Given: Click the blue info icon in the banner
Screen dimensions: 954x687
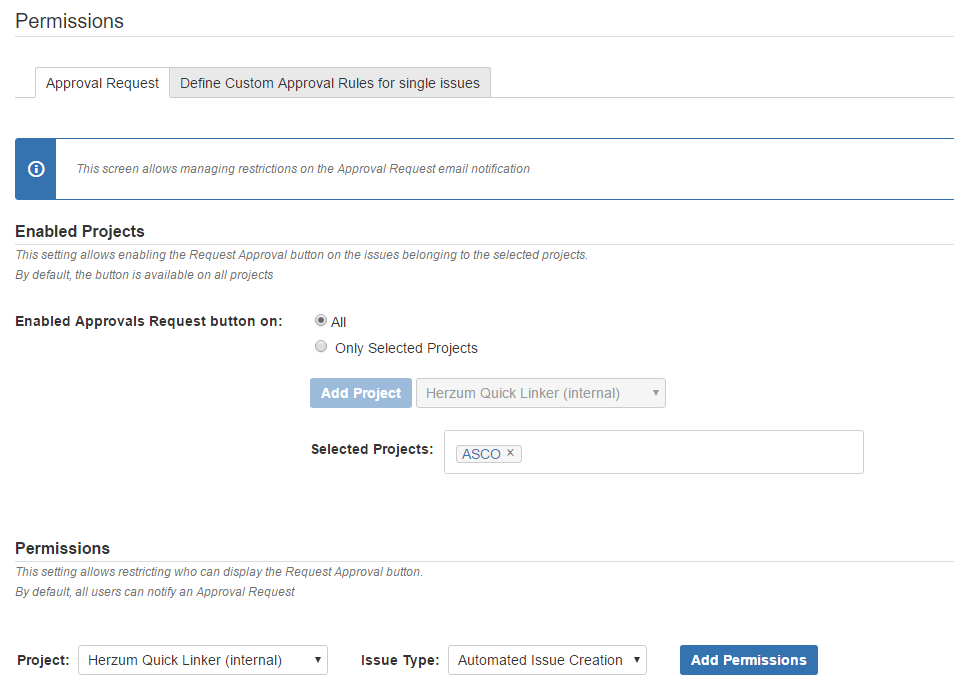Looking at the screenshot, I should pos(36,169).
